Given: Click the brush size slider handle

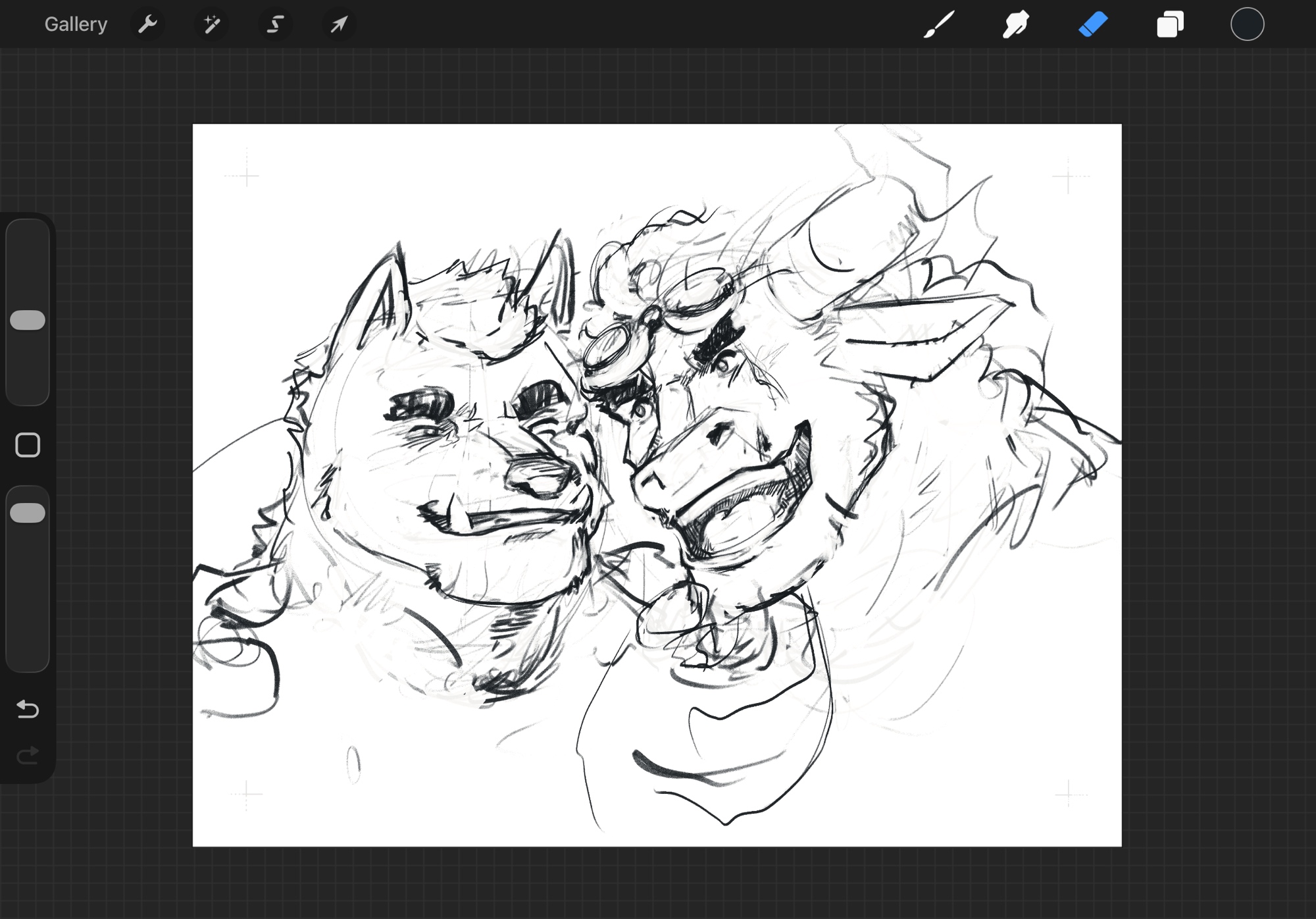Looking at the screenshot, I should tap(28, 320).
